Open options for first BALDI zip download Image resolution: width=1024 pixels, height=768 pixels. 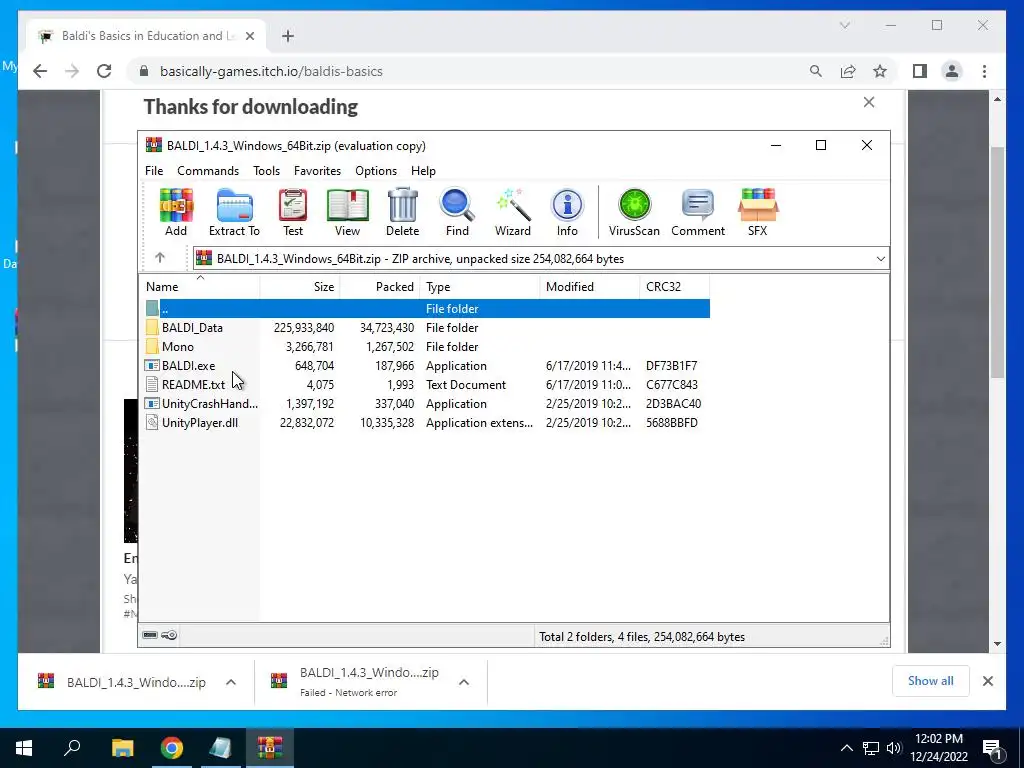pyautogui.click(x=231, y=682)
